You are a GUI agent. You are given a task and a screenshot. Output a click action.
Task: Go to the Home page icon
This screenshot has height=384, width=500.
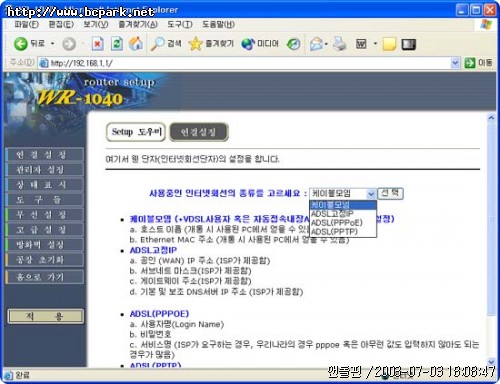pos(136,44)
